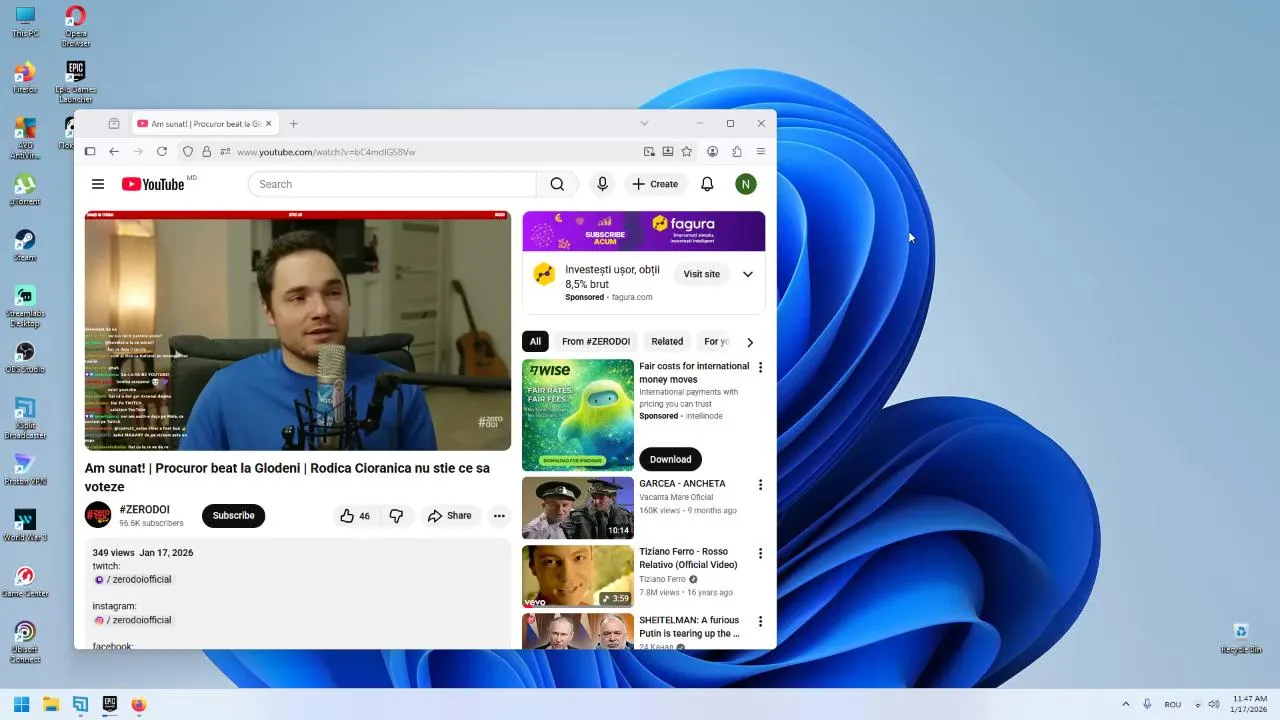Open options for Tiziano Ferro video
Screen dimensions: 1280x720
[x=760, y=553]
